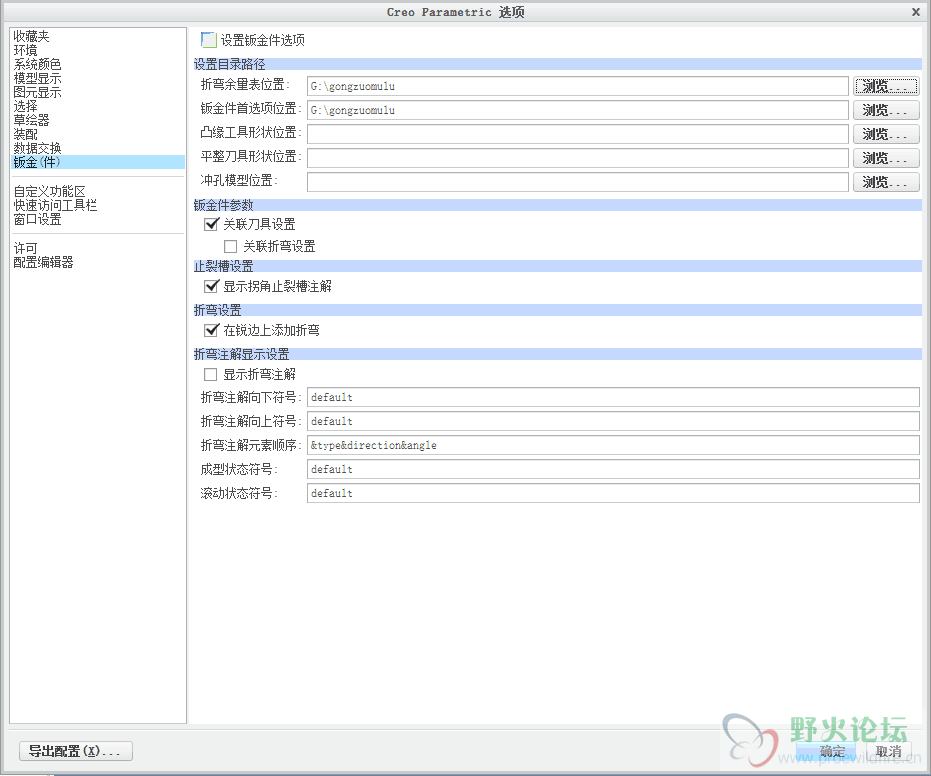Close the Creo Parametric 选项 dialog
The image size is (931, 776).
[x=916, y=12]
